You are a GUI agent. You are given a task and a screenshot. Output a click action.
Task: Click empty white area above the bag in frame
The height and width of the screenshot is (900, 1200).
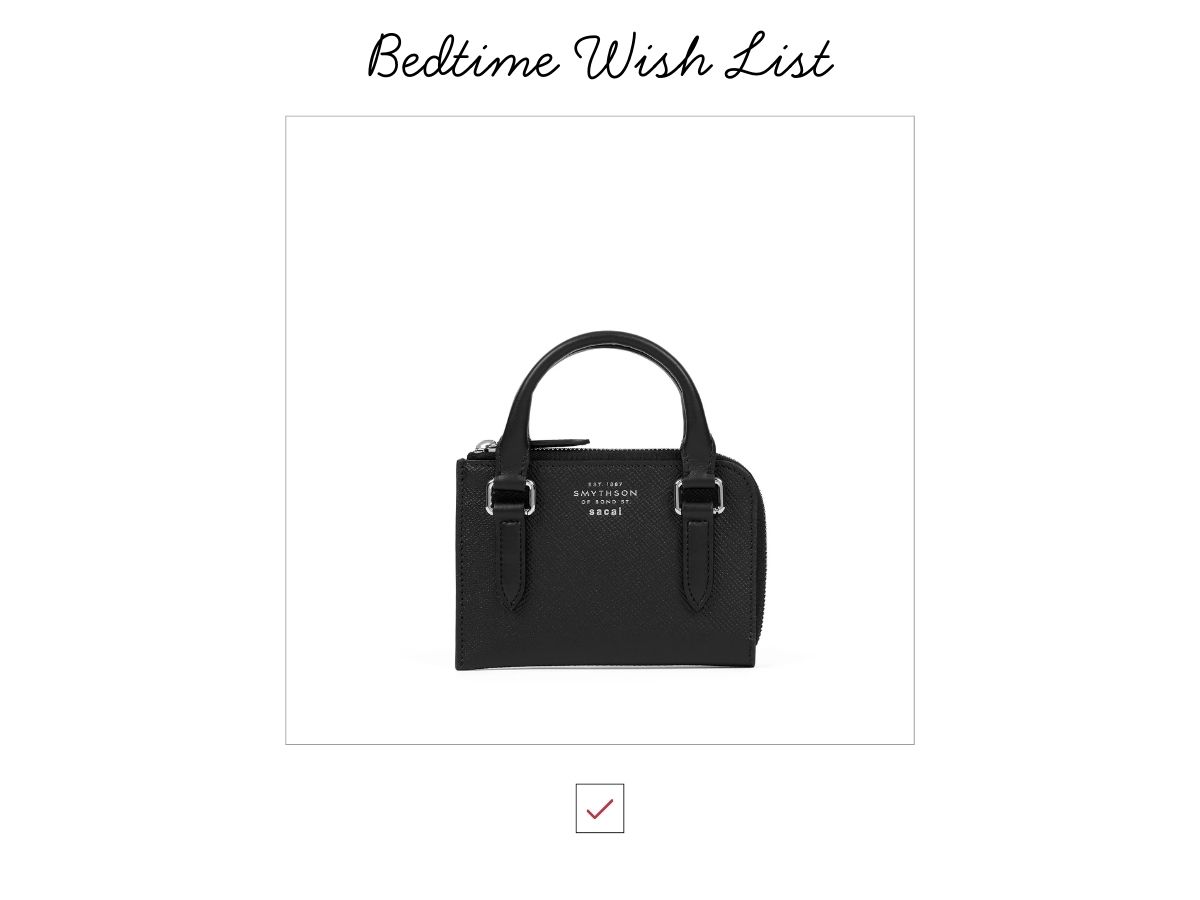pos(600,220)
